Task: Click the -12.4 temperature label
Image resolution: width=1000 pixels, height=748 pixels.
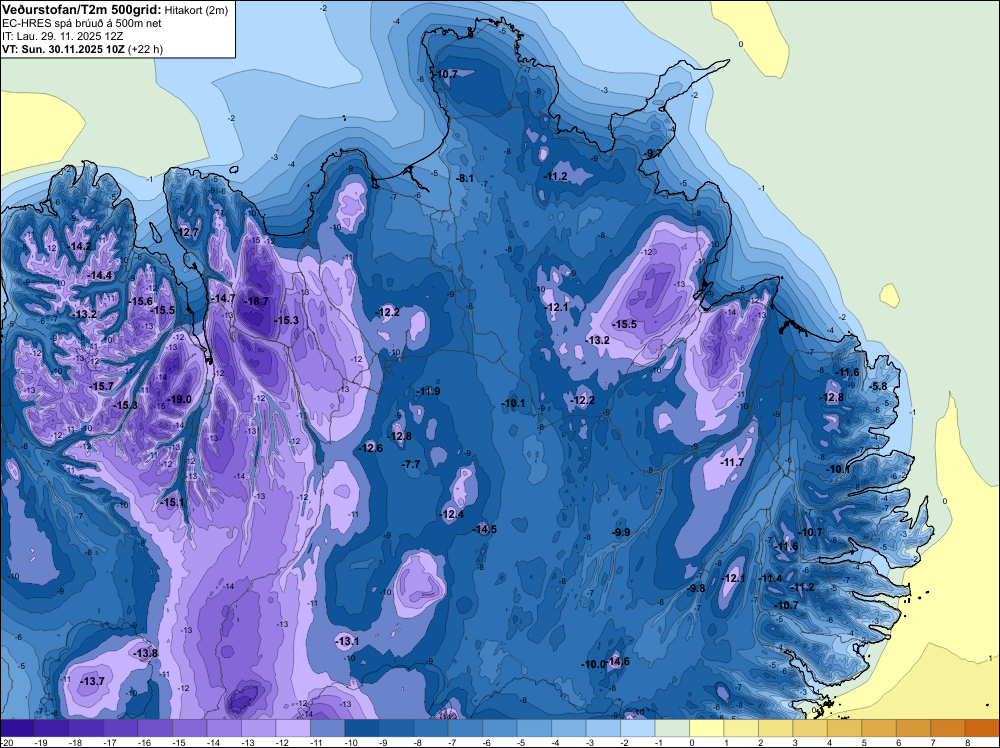Action: [452, 514]
